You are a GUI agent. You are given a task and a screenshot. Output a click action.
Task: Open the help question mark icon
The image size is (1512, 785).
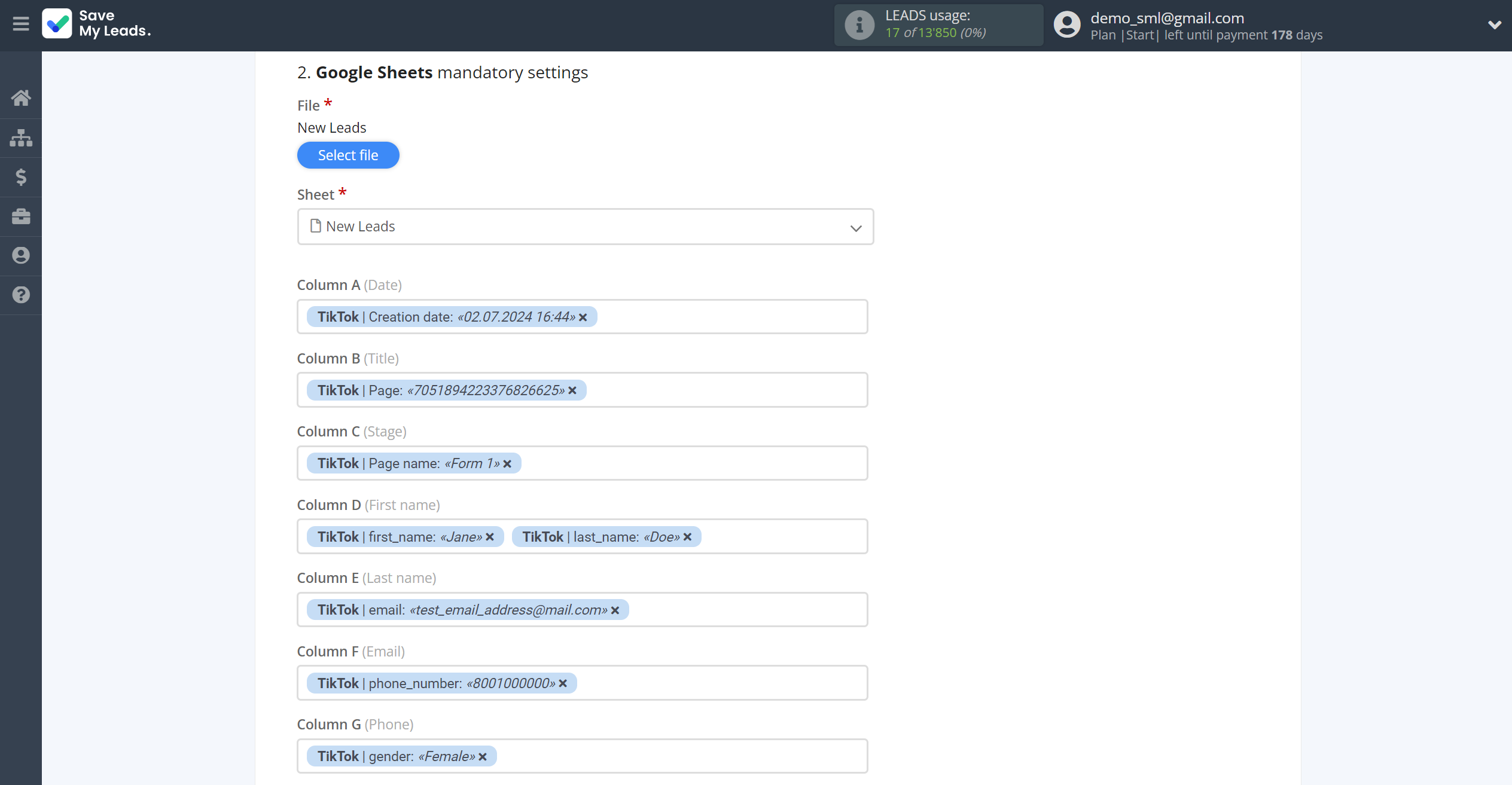click(x=21, y=295)
